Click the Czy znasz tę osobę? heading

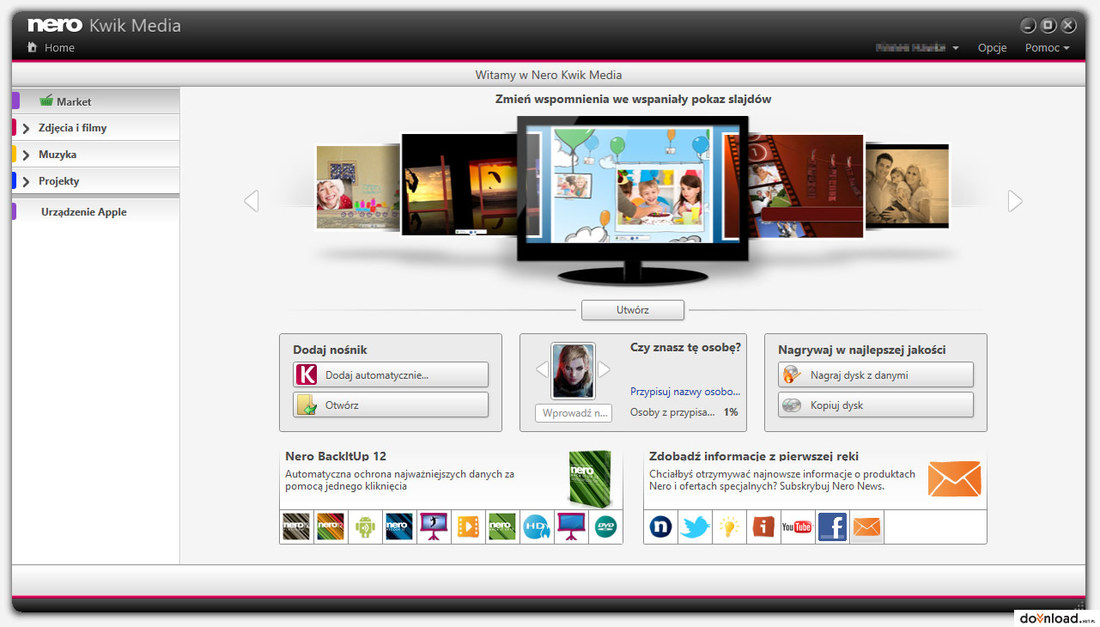pos(685,347)
